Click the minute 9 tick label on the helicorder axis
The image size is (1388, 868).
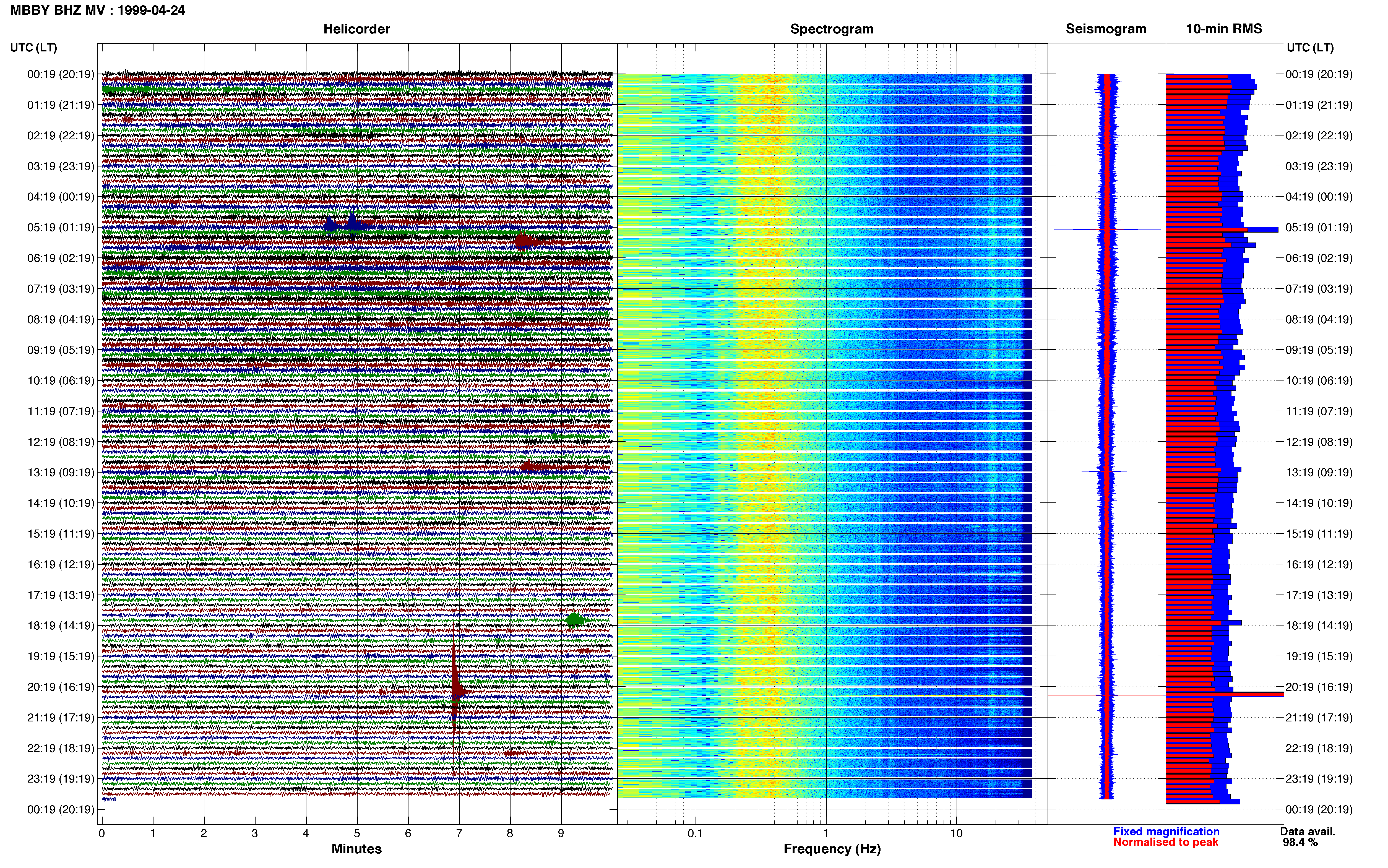click(561, 833)
